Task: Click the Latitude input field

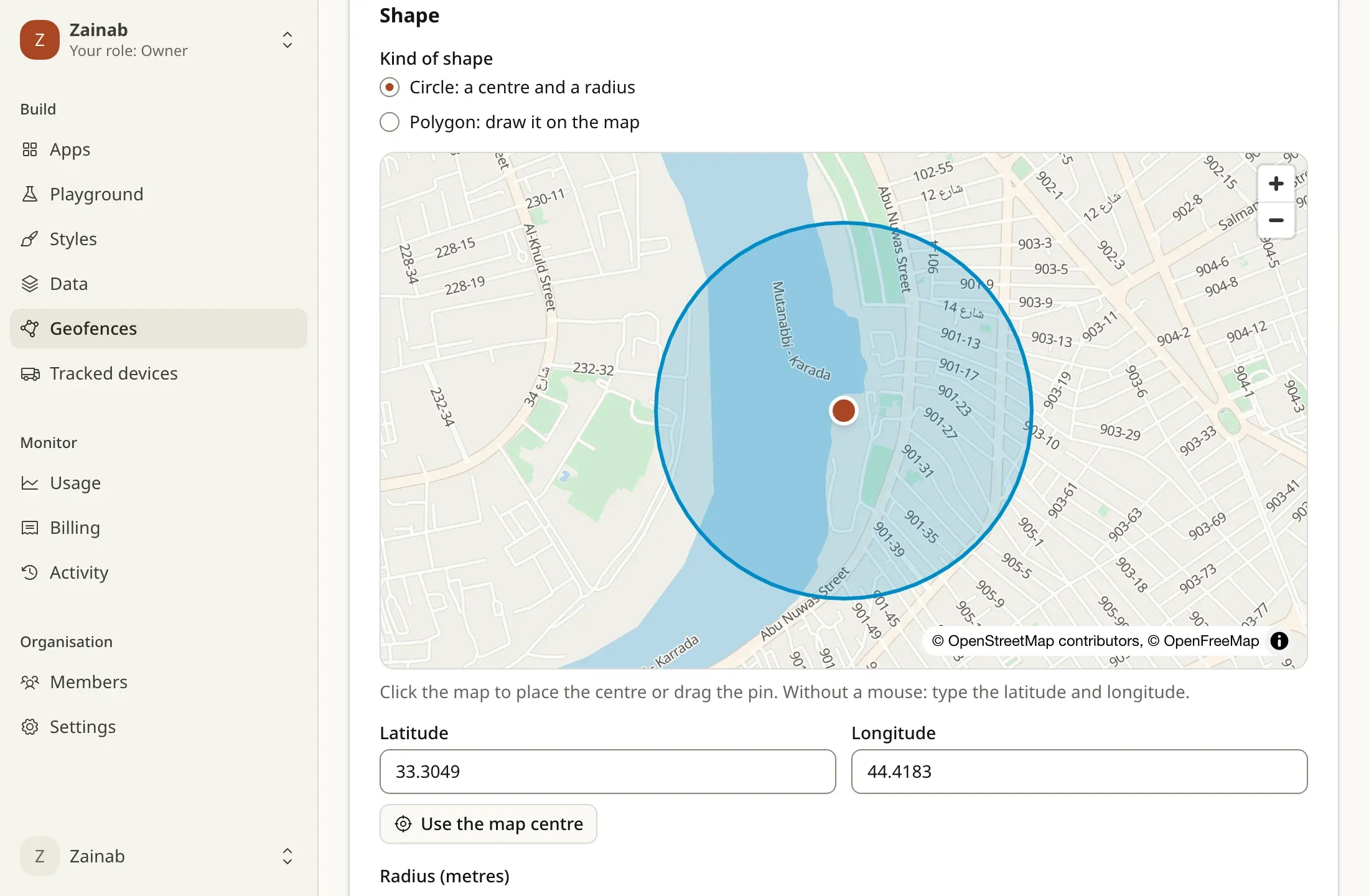Action: point(608,772)
